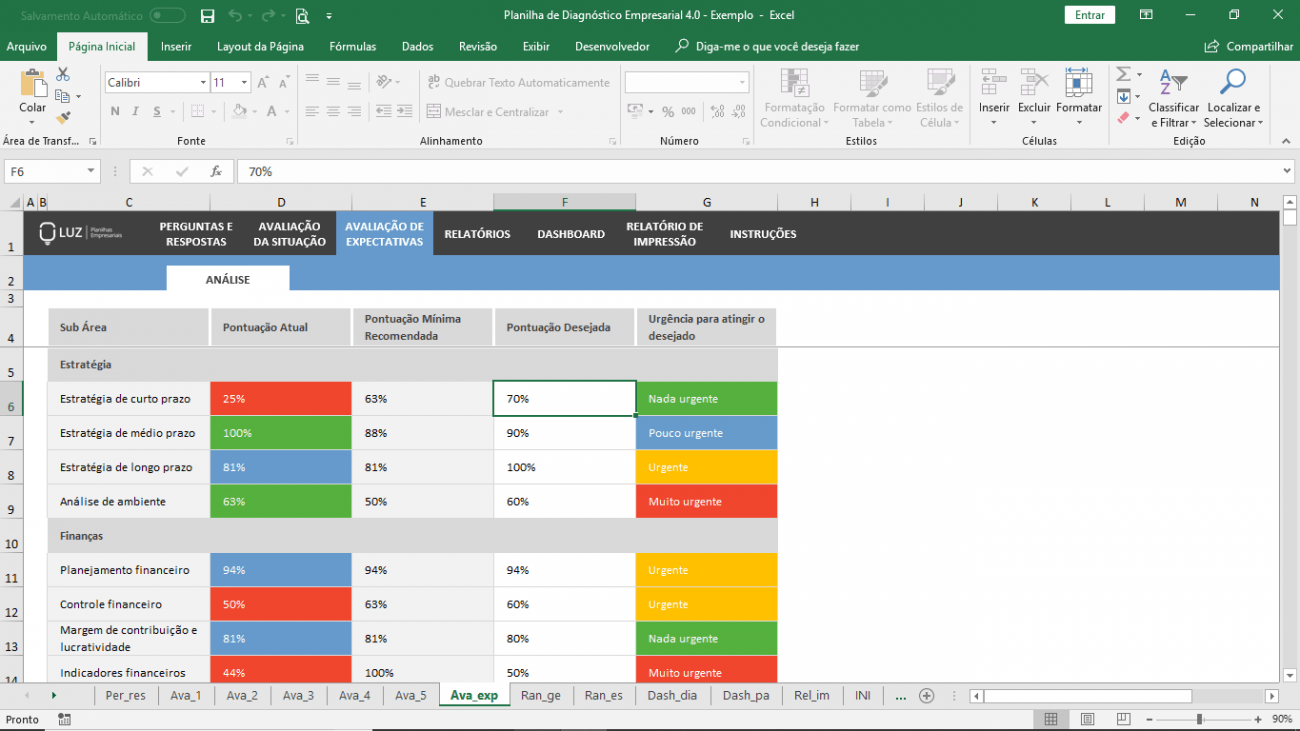Toggle bold N formatting
1300x731 pixels.
(115, 112)
